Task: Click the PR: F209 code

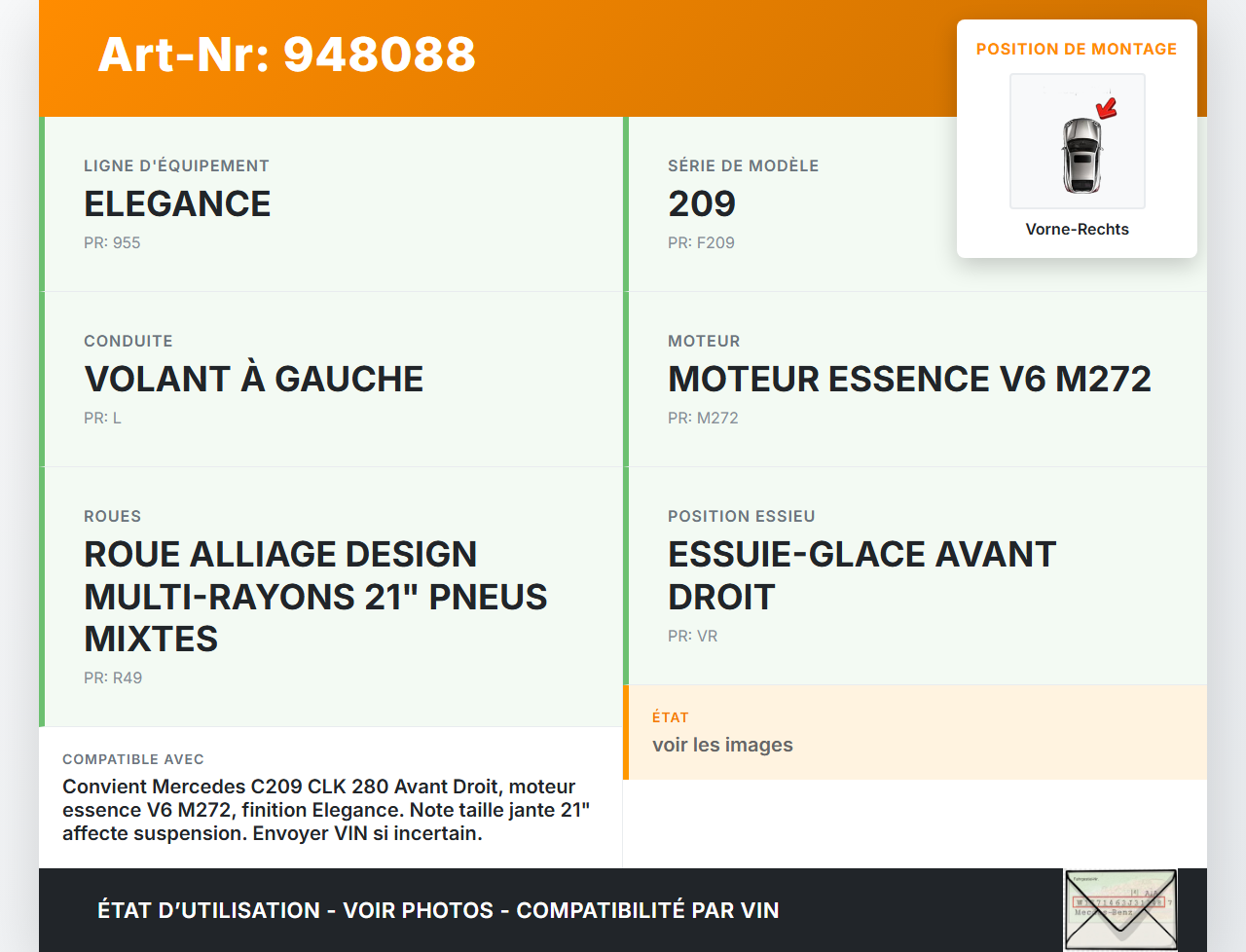Action: (x=701, y=242)
